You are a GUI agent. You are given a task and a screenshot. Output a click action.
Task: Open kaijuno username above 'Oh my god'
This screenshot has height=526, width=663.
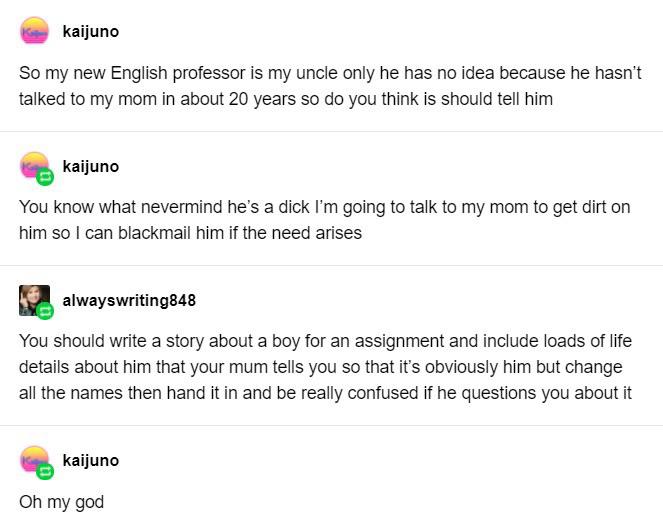pos(90,460)
